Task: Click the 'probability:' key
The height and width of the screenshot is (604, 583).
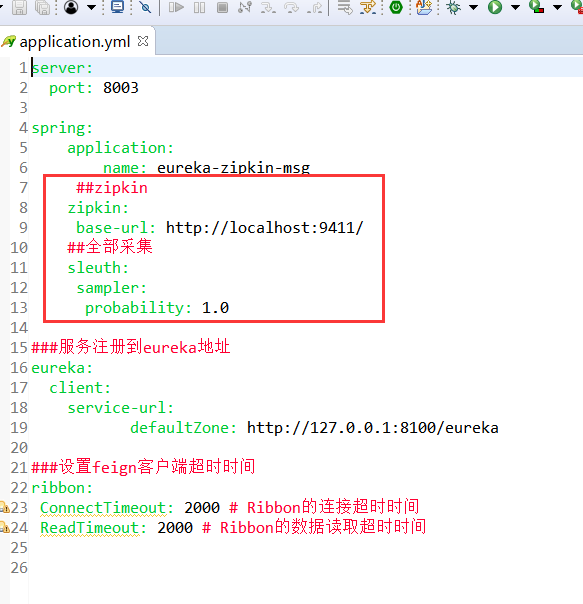Action: point(138,308)
